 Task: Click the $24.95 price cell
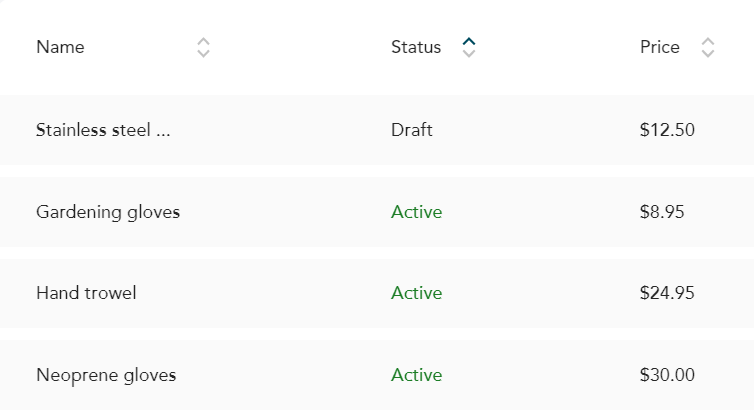tap(667, 293)
